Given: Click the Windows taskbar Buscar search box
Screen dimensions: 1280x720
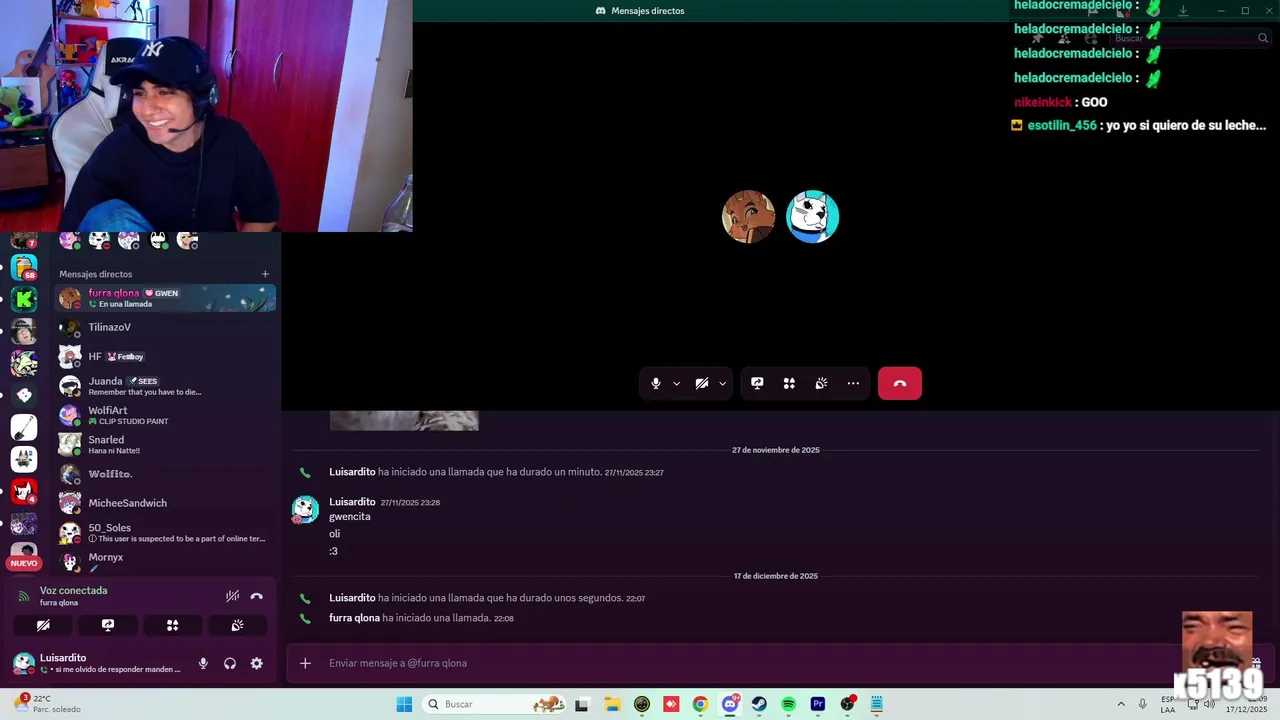Looking at the screenshot, I should 494,704.
